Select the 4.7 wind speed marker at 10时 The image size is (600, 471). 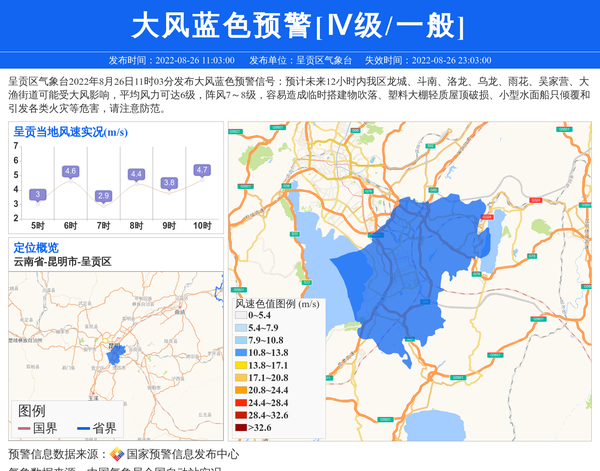click(x=202, y=170)
